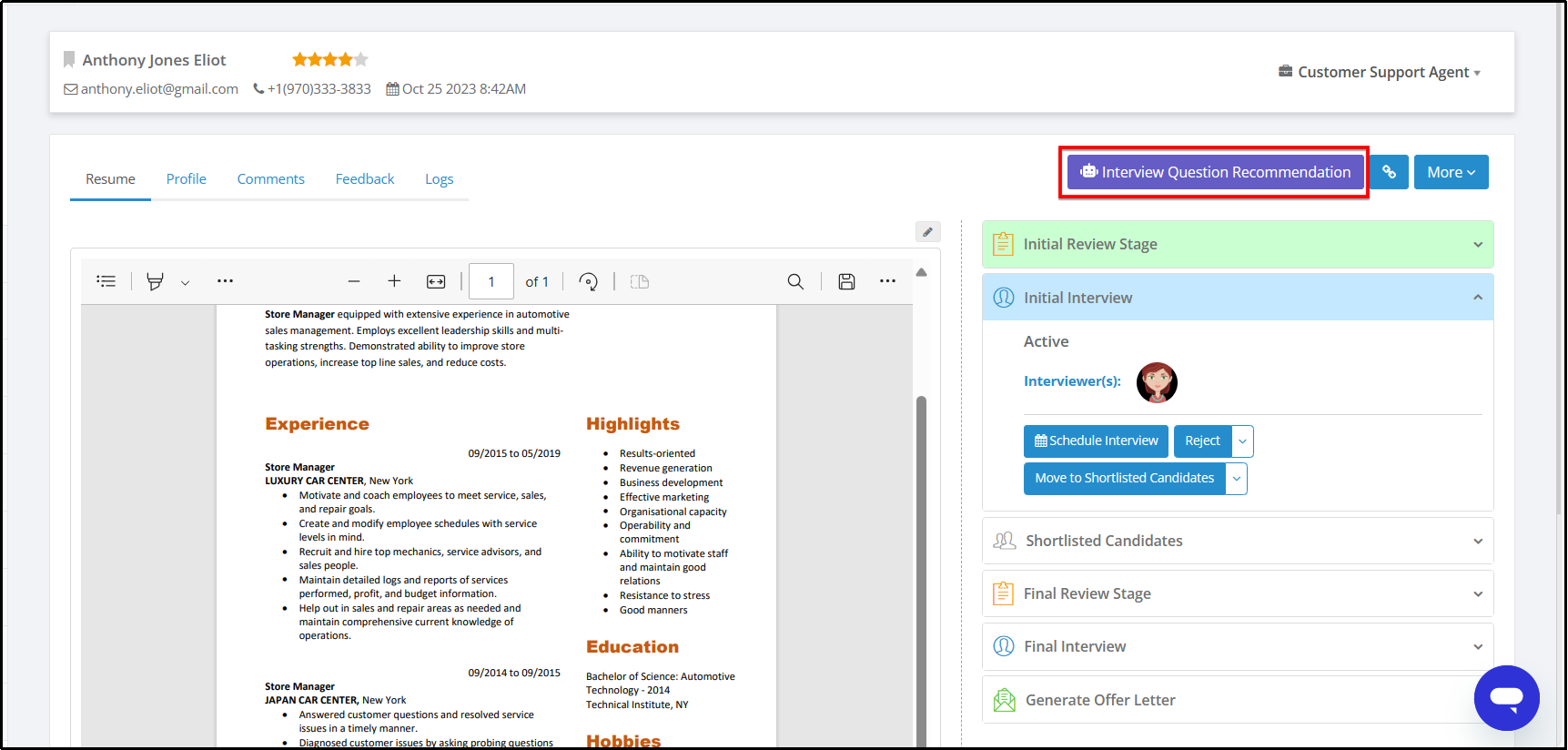
Task: Click the Active status text
Action: (1047, 341)
